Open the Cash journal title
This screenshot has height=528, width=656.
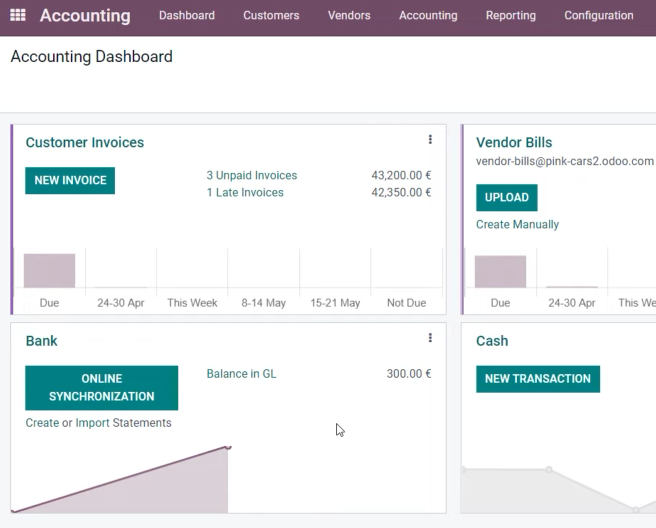point(492,341)
